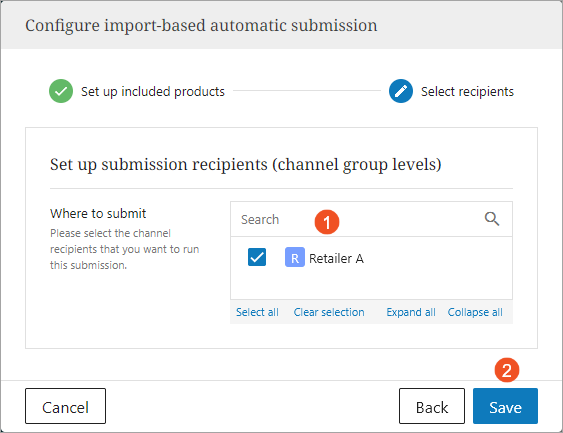Click the Clear selection link

point(329,312)
